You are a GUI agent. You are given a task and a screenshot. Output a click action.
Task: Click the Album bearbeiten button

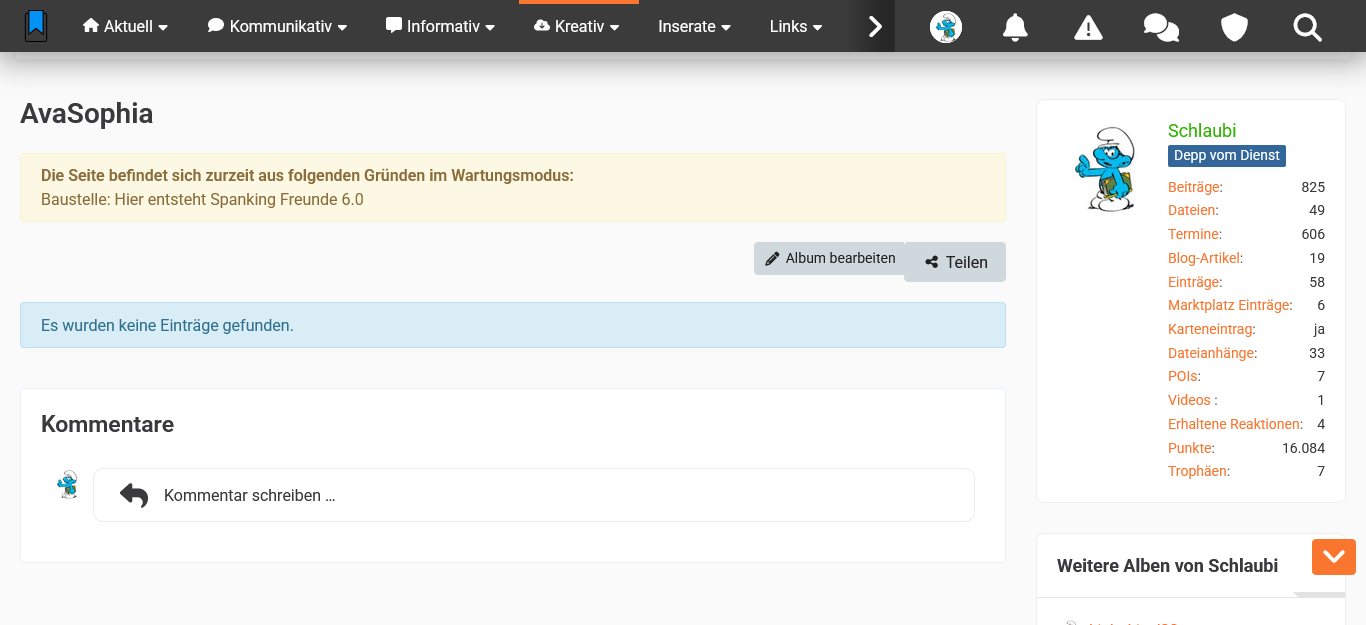click(829, 258)
